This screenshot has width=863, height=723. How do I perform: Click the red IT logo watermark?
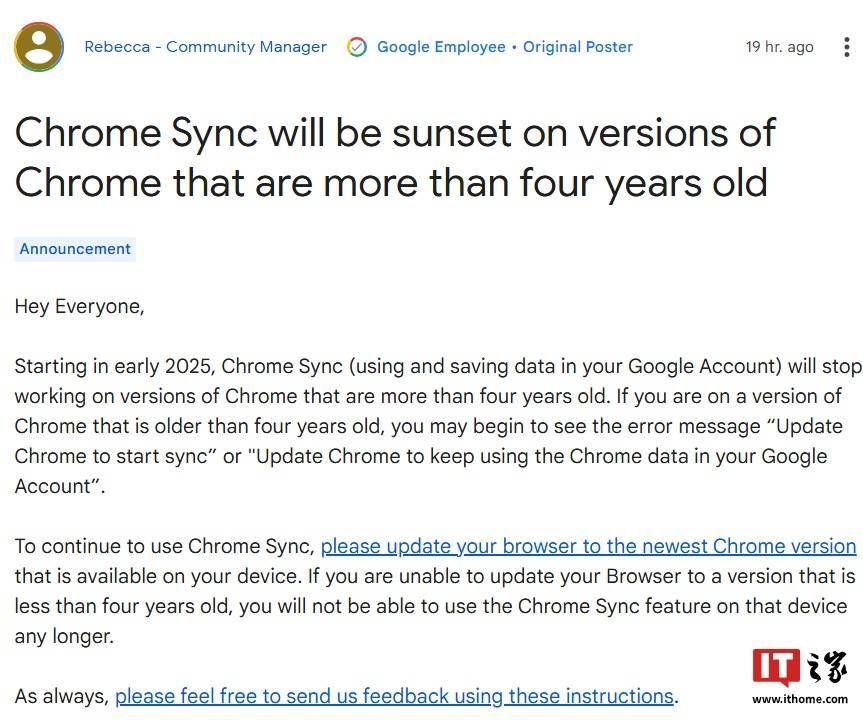776,666
